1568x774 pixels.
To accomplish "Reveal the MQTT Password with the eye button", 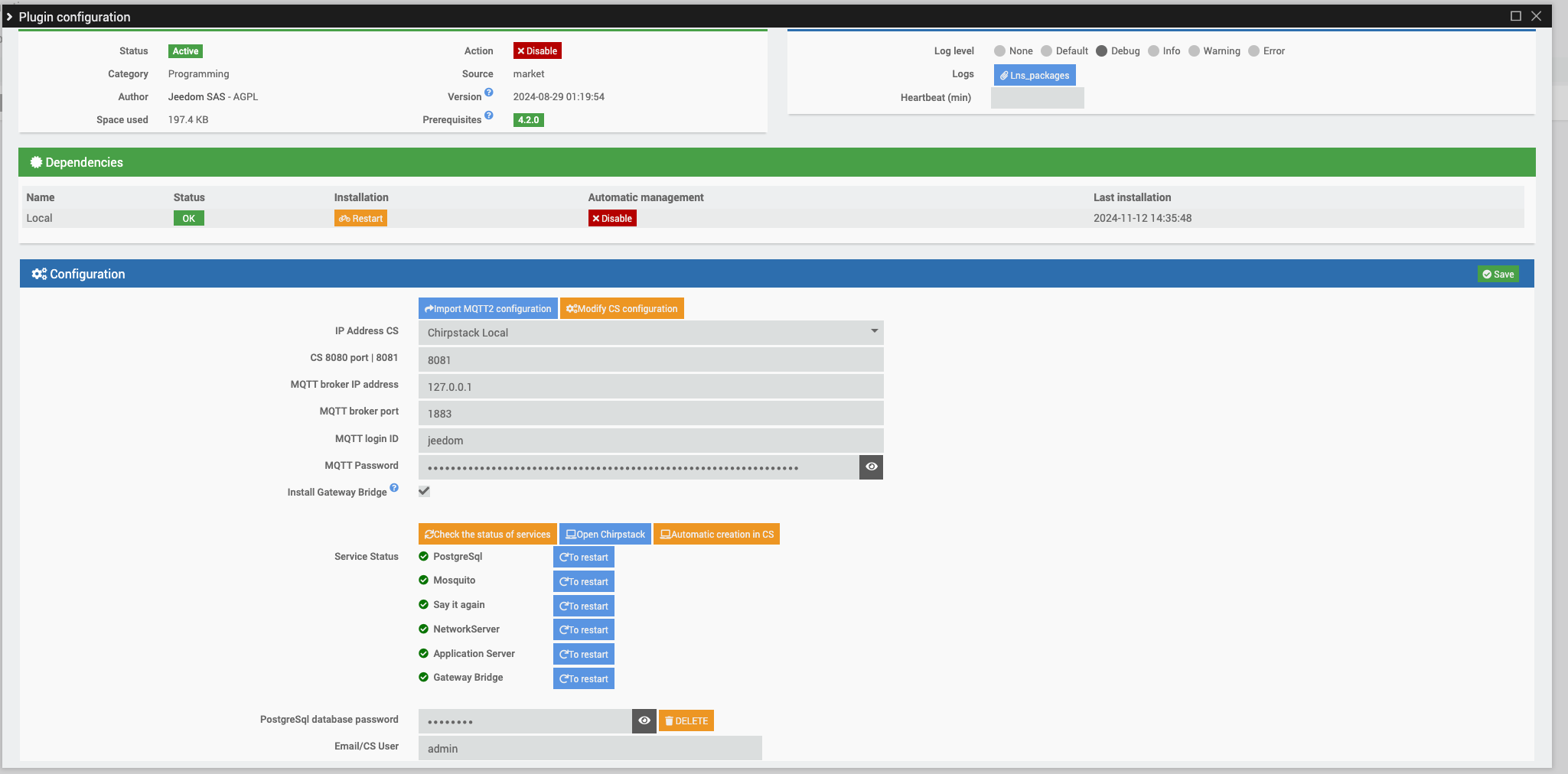I will point(871,467).
